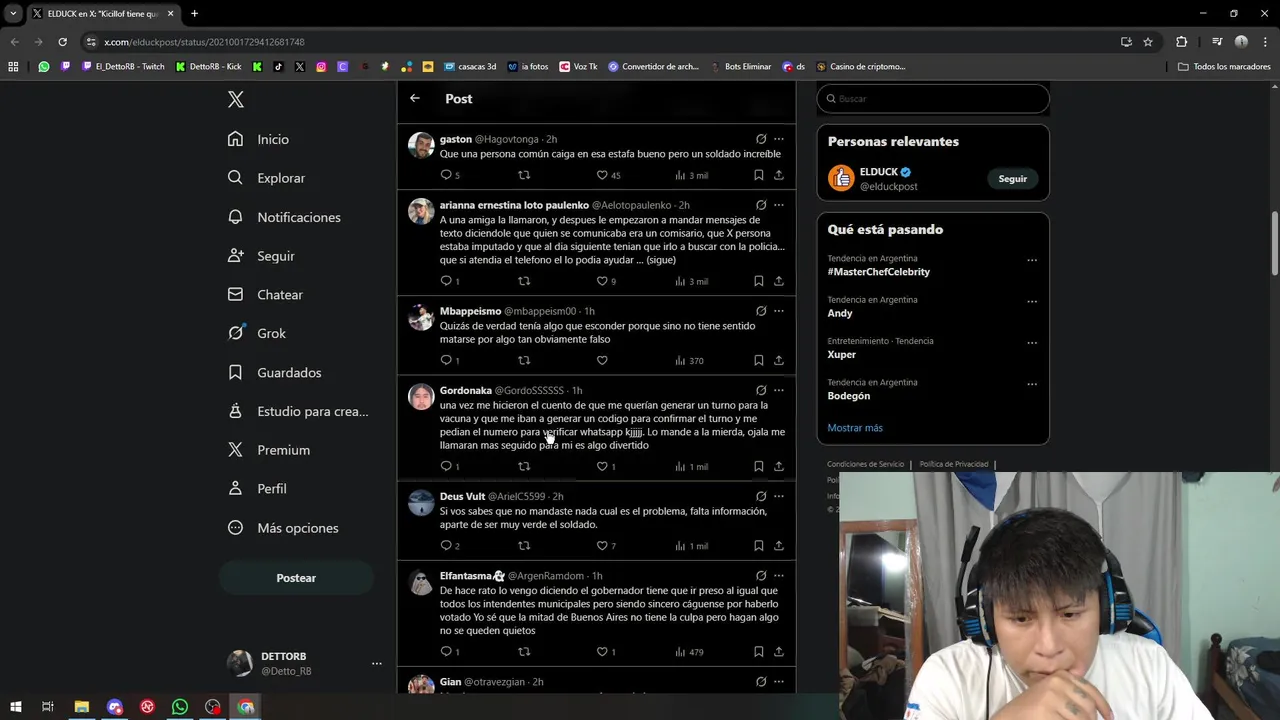Open casacas 3d bookmark
The width and height of the screenshot is (1280, 720).
(470, 67)
